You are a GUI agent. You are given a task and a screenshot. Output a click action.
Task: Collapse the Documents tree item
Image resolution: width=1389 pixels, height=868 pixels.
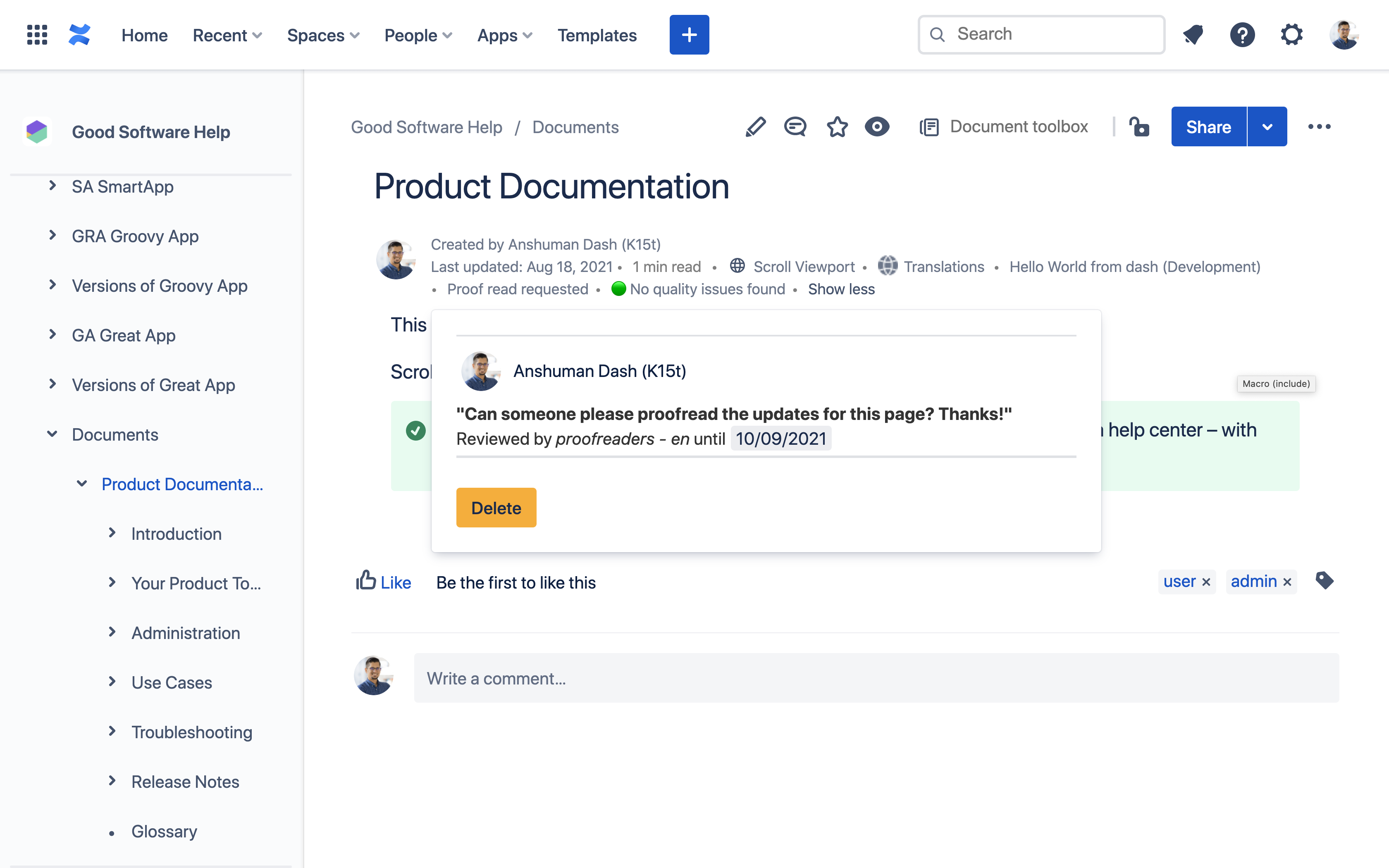tap(52, 434)
